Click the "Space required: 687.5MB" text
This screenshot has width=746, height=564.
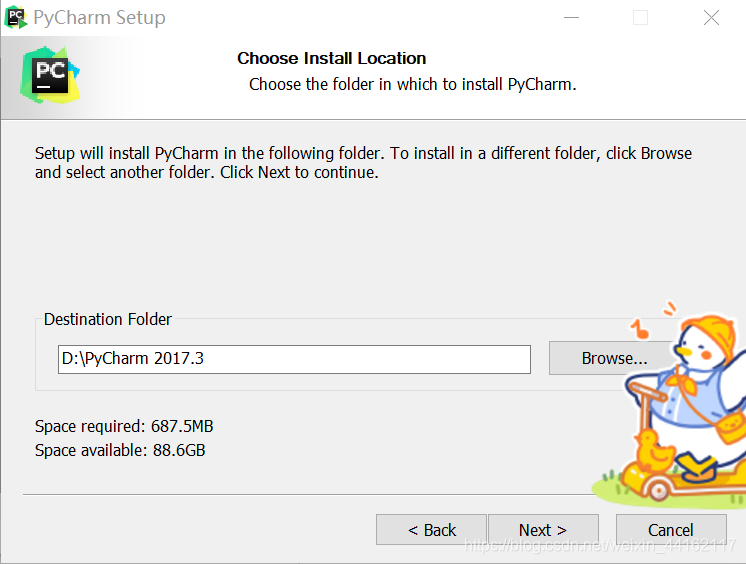(x=124, y=426)
